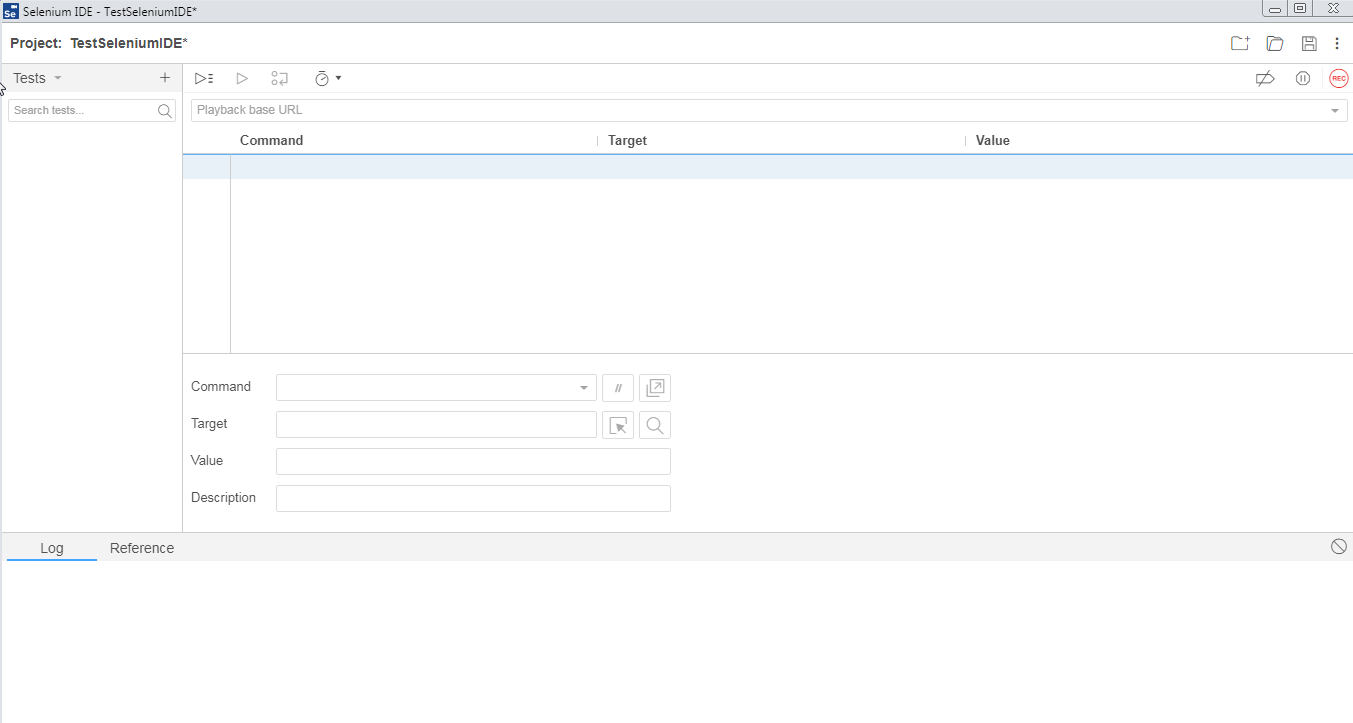Toggle pause on exceptions icon
The height and width of the screenshot is (723, 1353).
coord(1302,78)
